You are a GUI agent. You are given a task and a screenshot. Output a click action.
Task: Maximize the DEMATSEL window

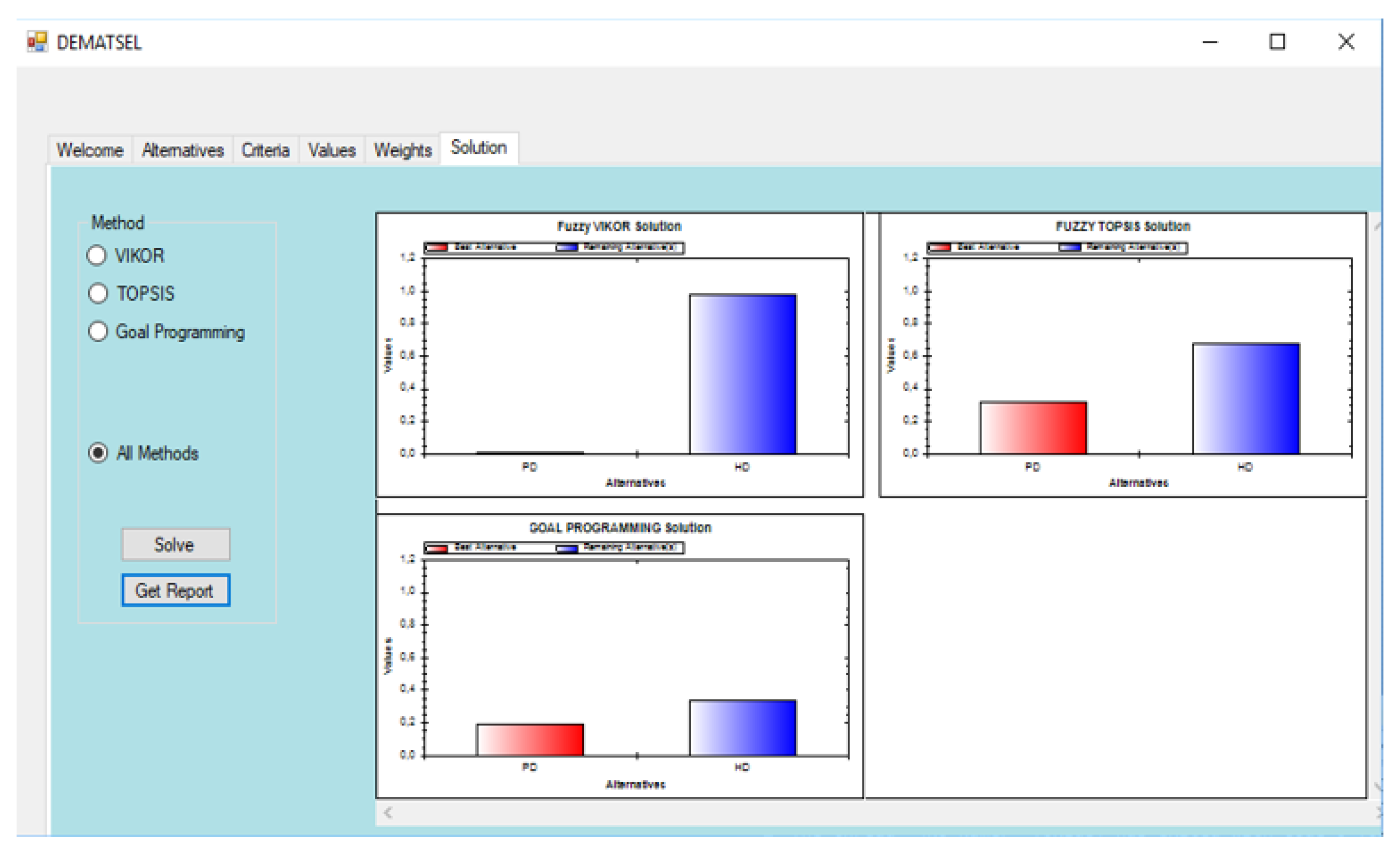click(1277, 41)
